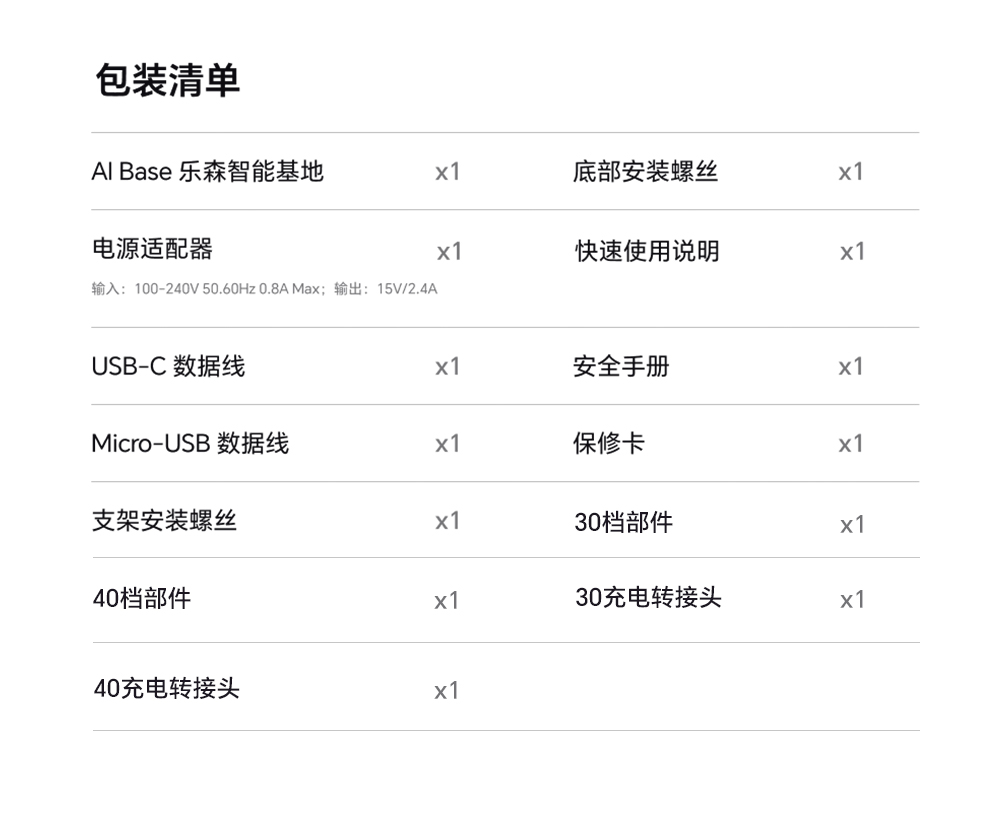
Task: Select the 电源适配器 list item
Action: coord(152,249)
